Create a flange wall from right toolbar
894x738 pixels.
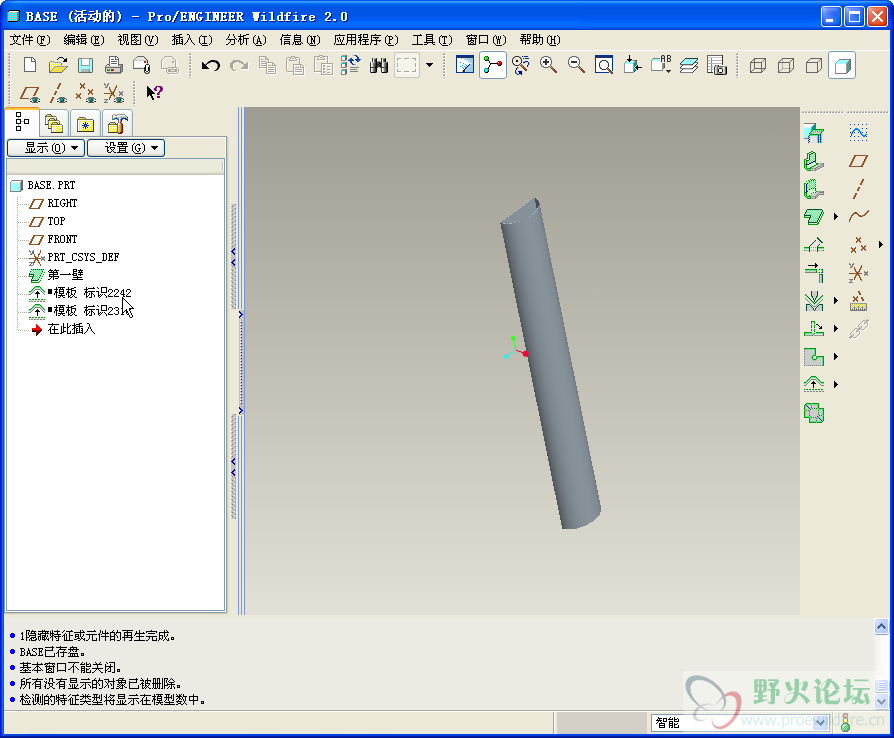tap(814, 189)
